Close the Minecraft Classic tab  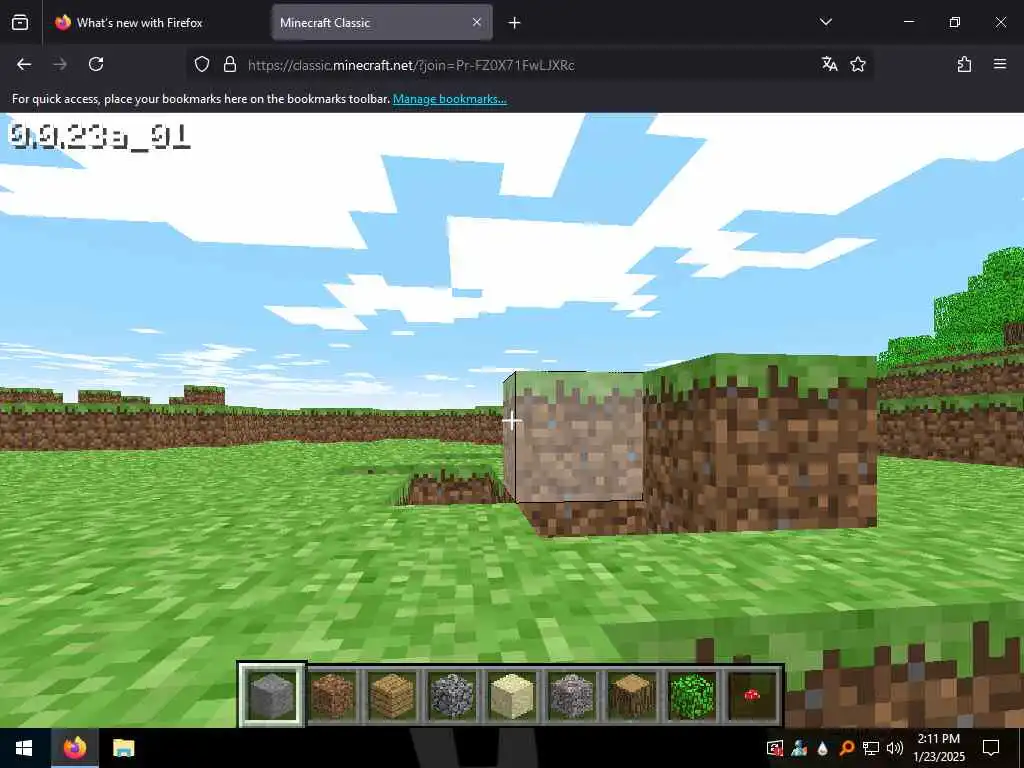477,22
